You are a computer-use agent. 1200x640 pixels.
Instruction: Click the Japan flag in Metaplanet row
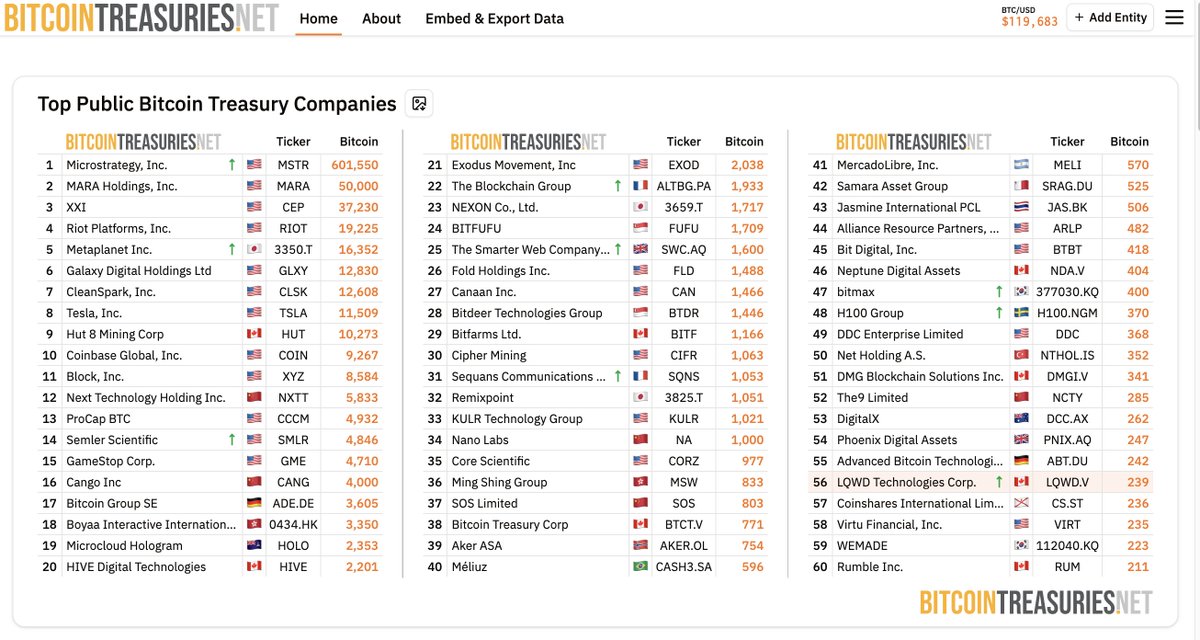pos(254,250)
